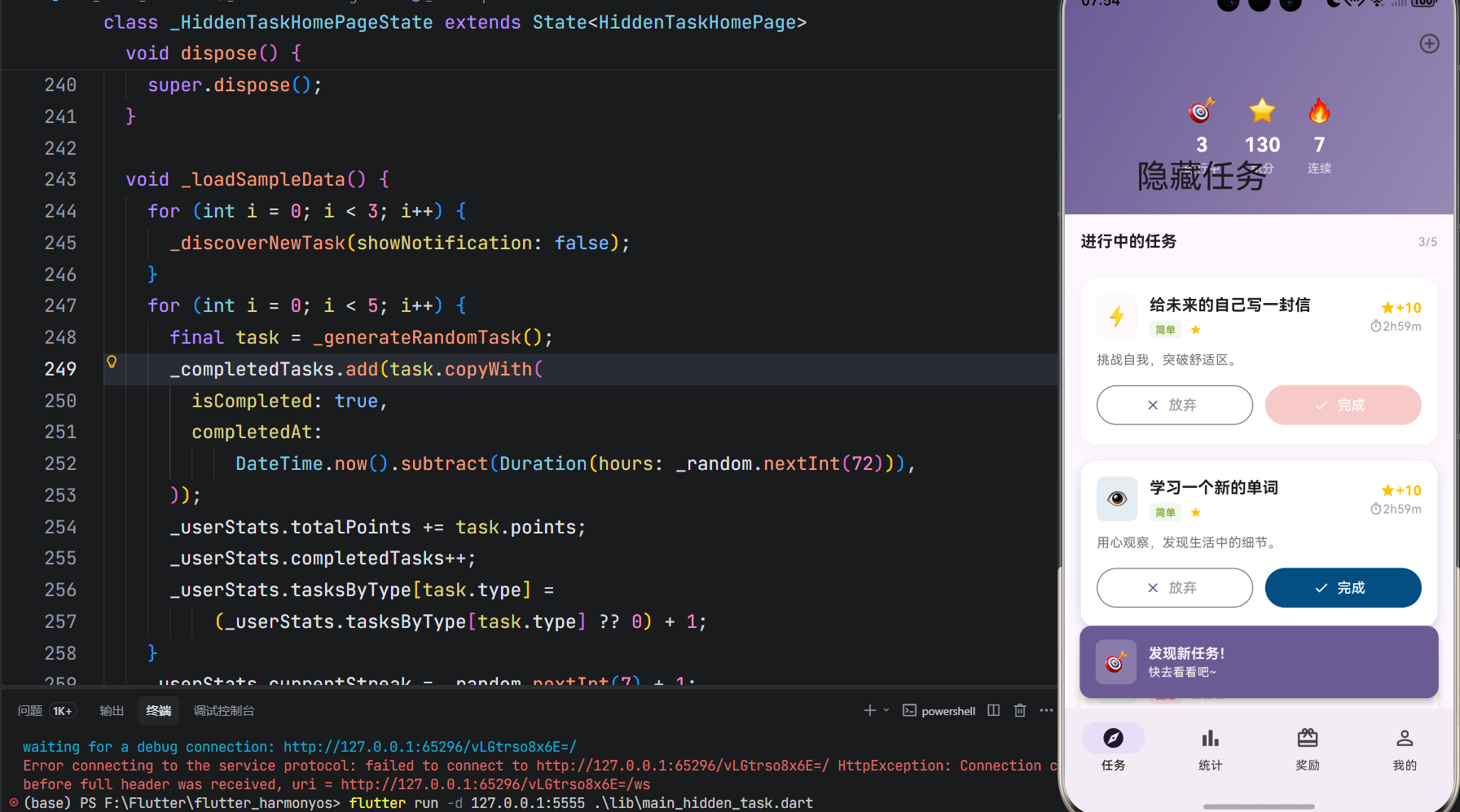Click the new terminal plus icon
1460x812 pixels.
(x=869, y=710)
